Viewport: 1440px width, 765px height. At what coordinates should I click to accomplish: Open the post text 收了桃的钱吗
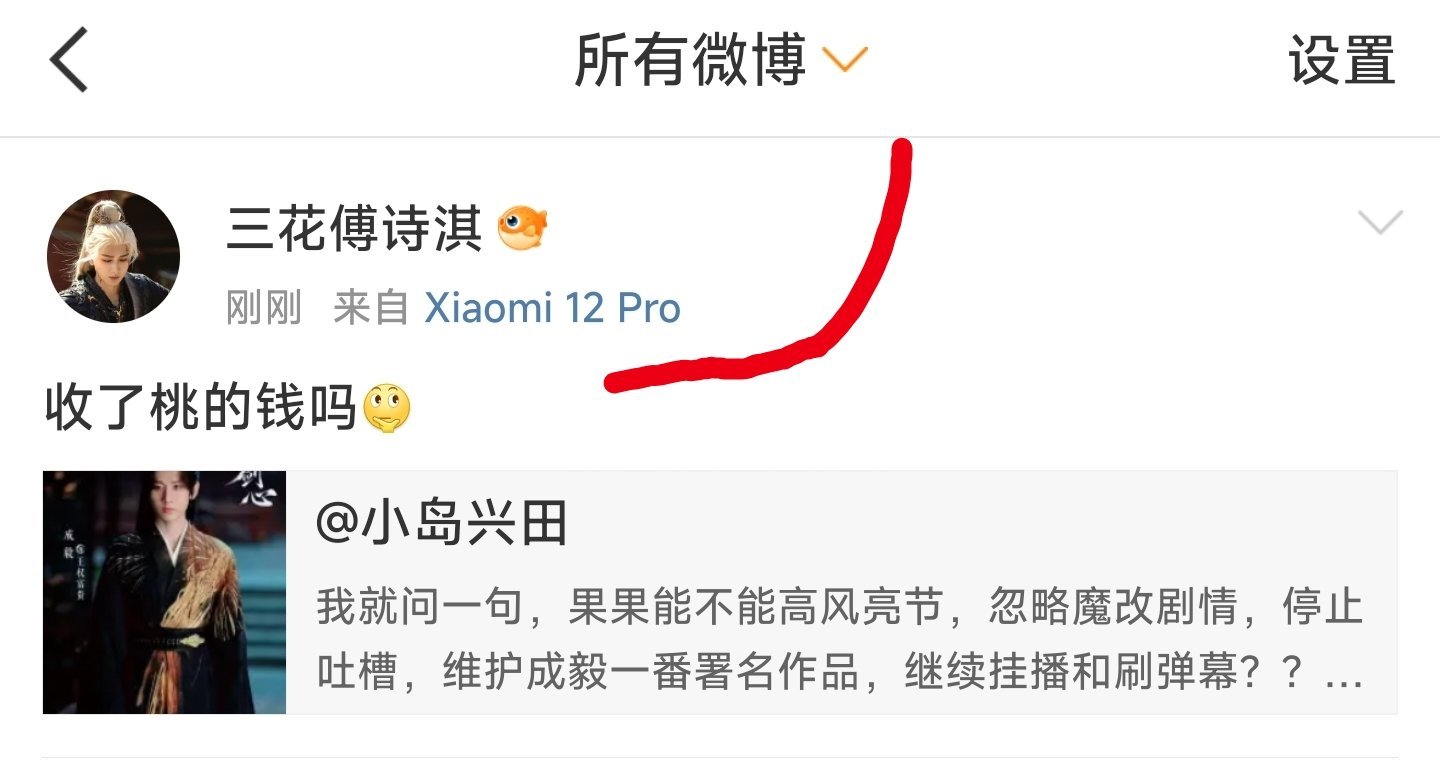201,408
